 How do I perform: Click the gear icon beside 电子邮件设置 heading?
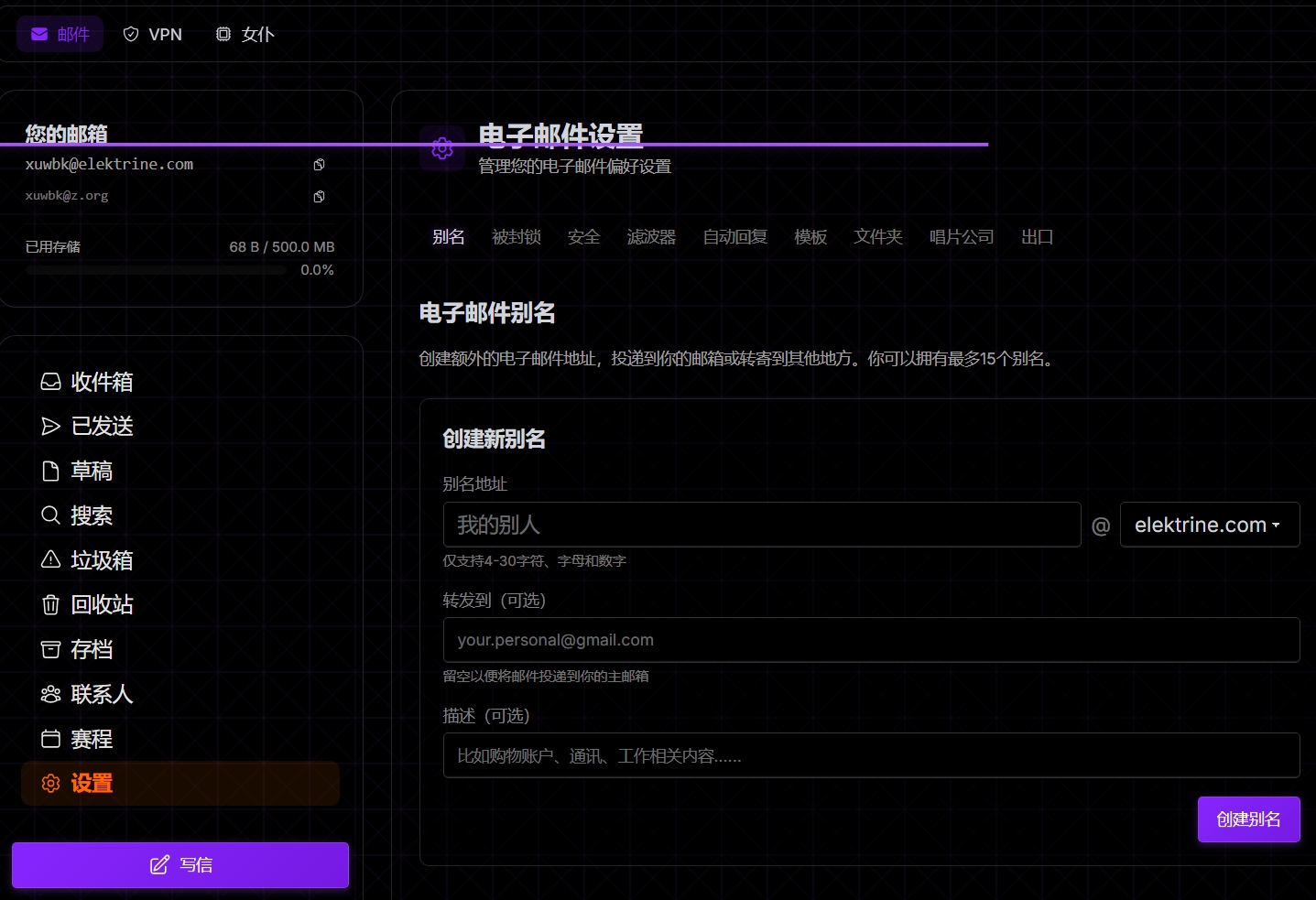coord(442,148)
